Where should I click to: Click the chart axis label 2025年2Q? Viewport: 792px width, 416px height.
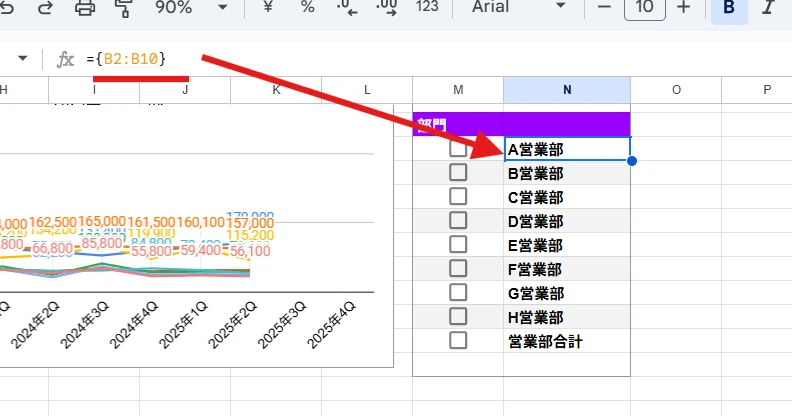232,324
